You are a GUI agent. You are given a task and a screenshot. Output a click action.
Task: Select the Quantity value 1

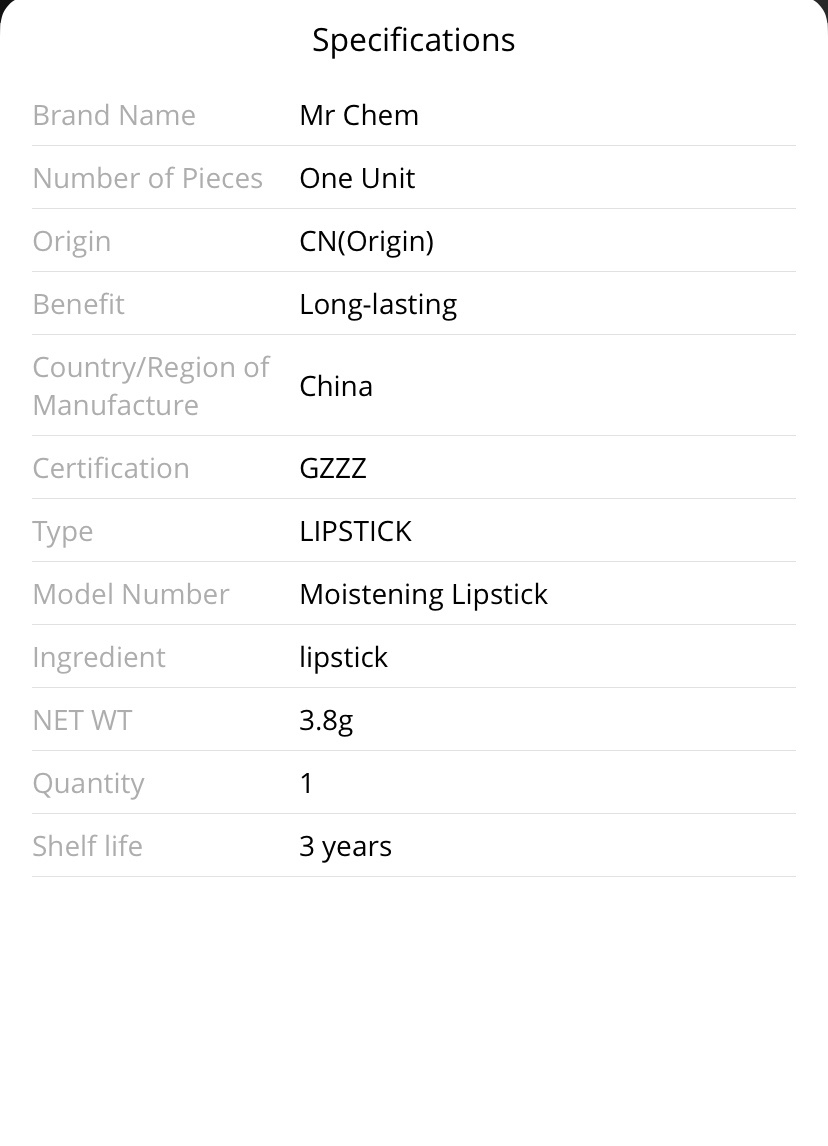[307, 783]
